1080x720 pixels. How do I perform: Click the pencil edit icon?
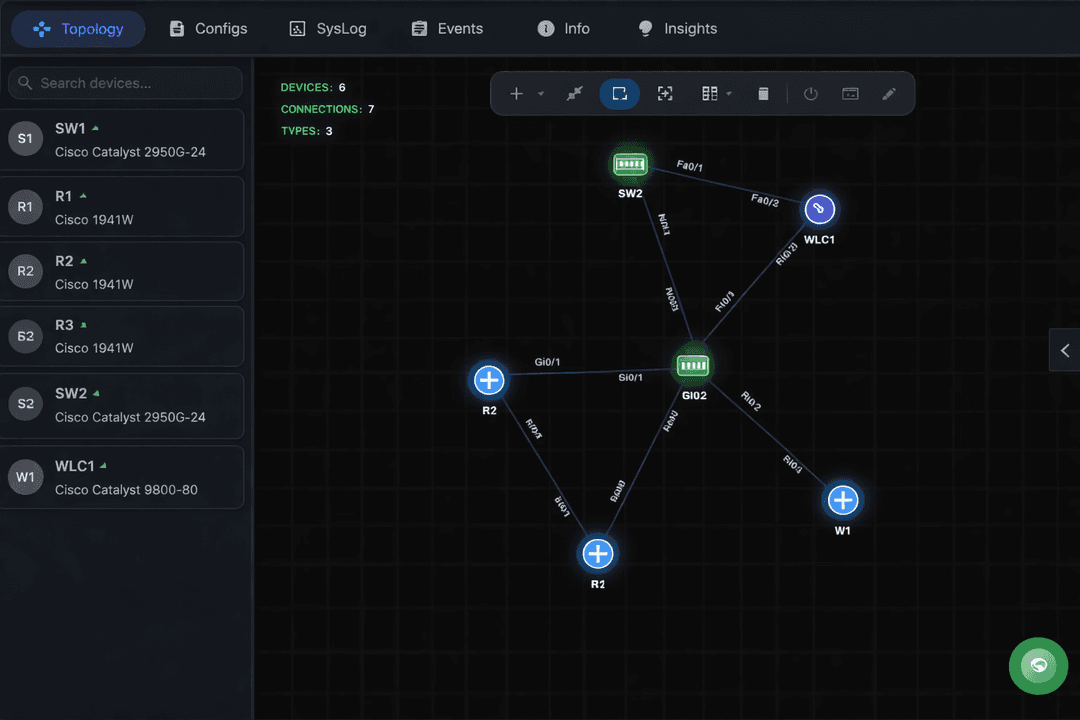(889, 94)
